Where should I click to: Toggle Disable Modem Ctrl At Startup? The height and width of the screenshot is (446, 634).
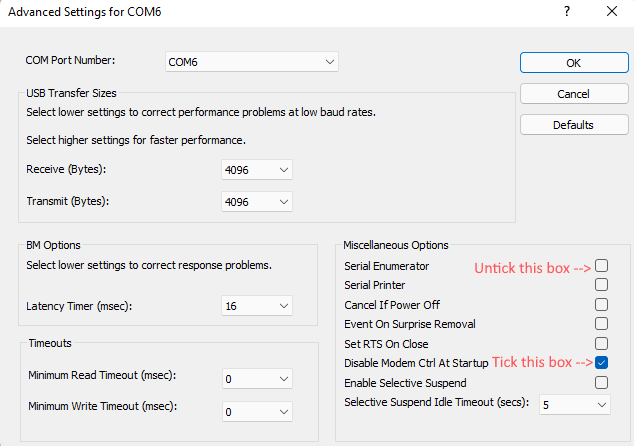click(601, 362)
